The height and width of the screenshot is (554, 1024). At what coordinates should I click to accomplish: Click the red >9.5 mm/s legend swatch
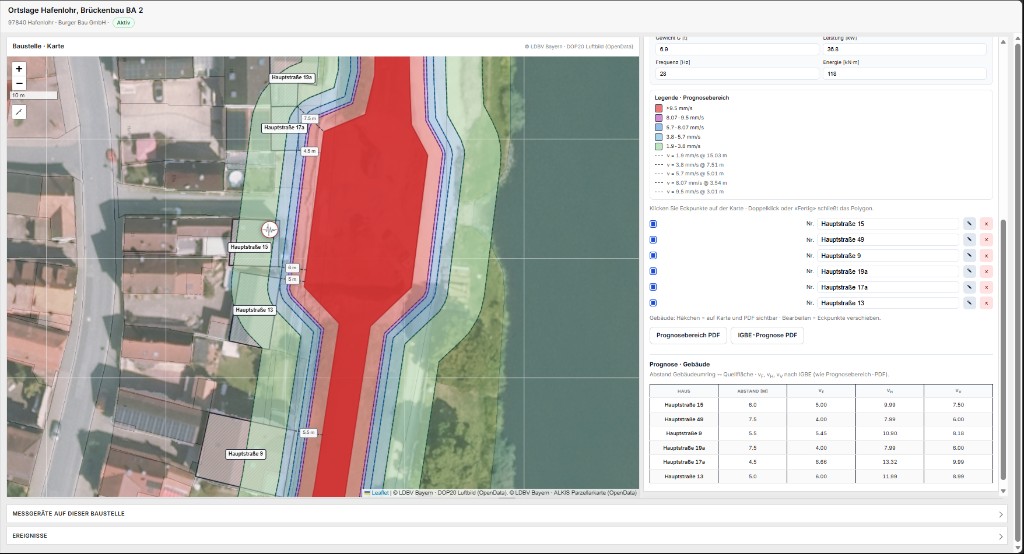tap(659, 108)
